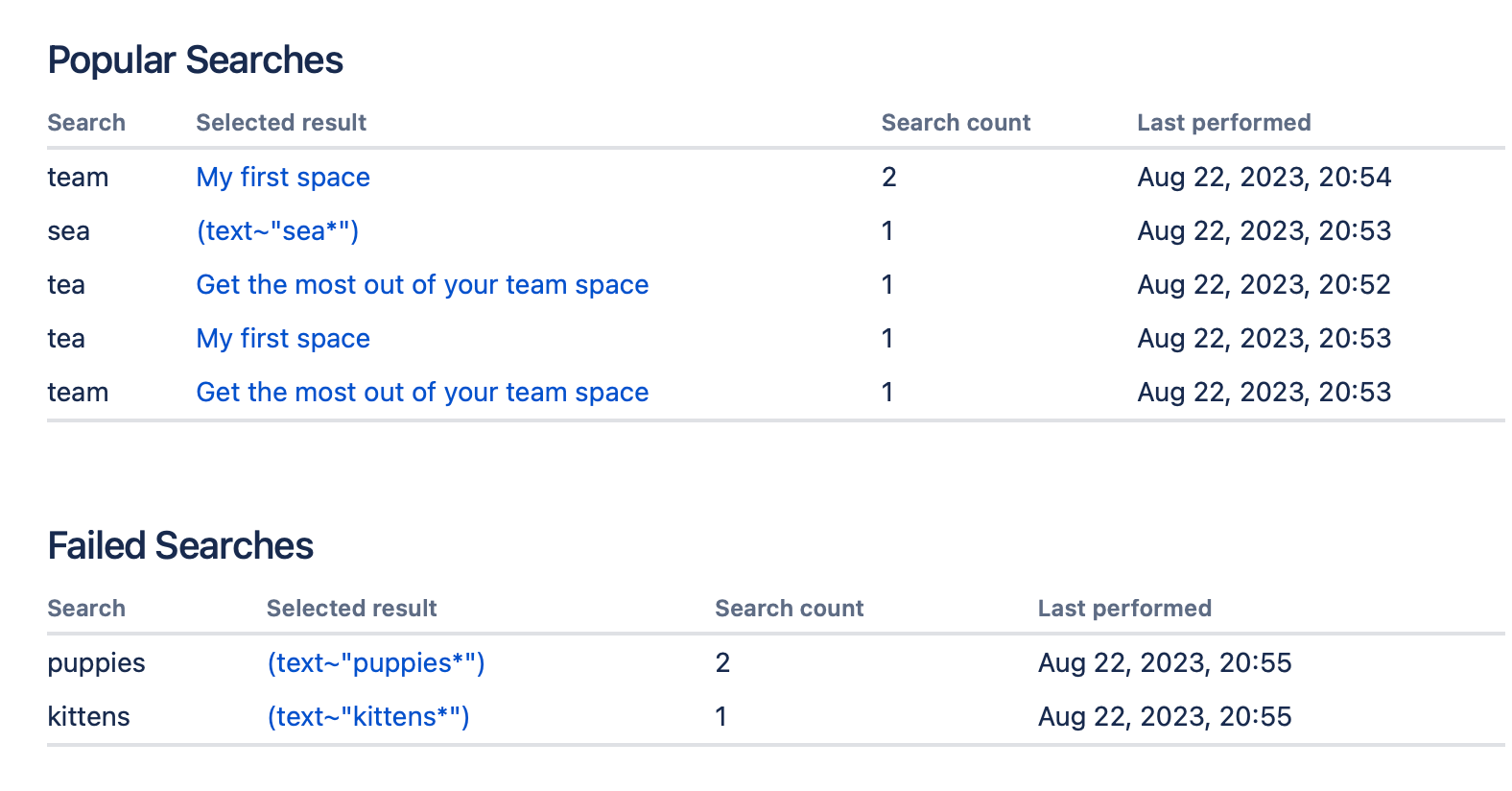The width and height of the screenshot is (1512, 791).
Task: Click the Failed Searches heading
Action: tap(180, 546)
